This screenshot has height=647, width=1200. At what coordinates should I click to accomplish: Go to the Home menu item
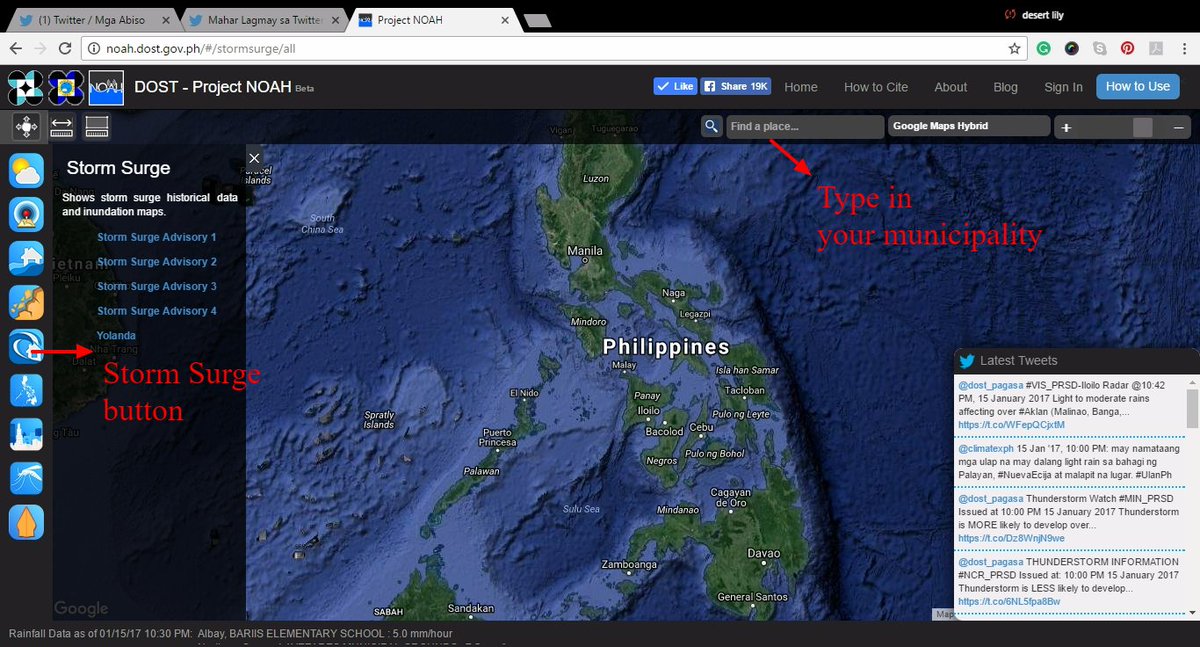click(x=801, y=87)
